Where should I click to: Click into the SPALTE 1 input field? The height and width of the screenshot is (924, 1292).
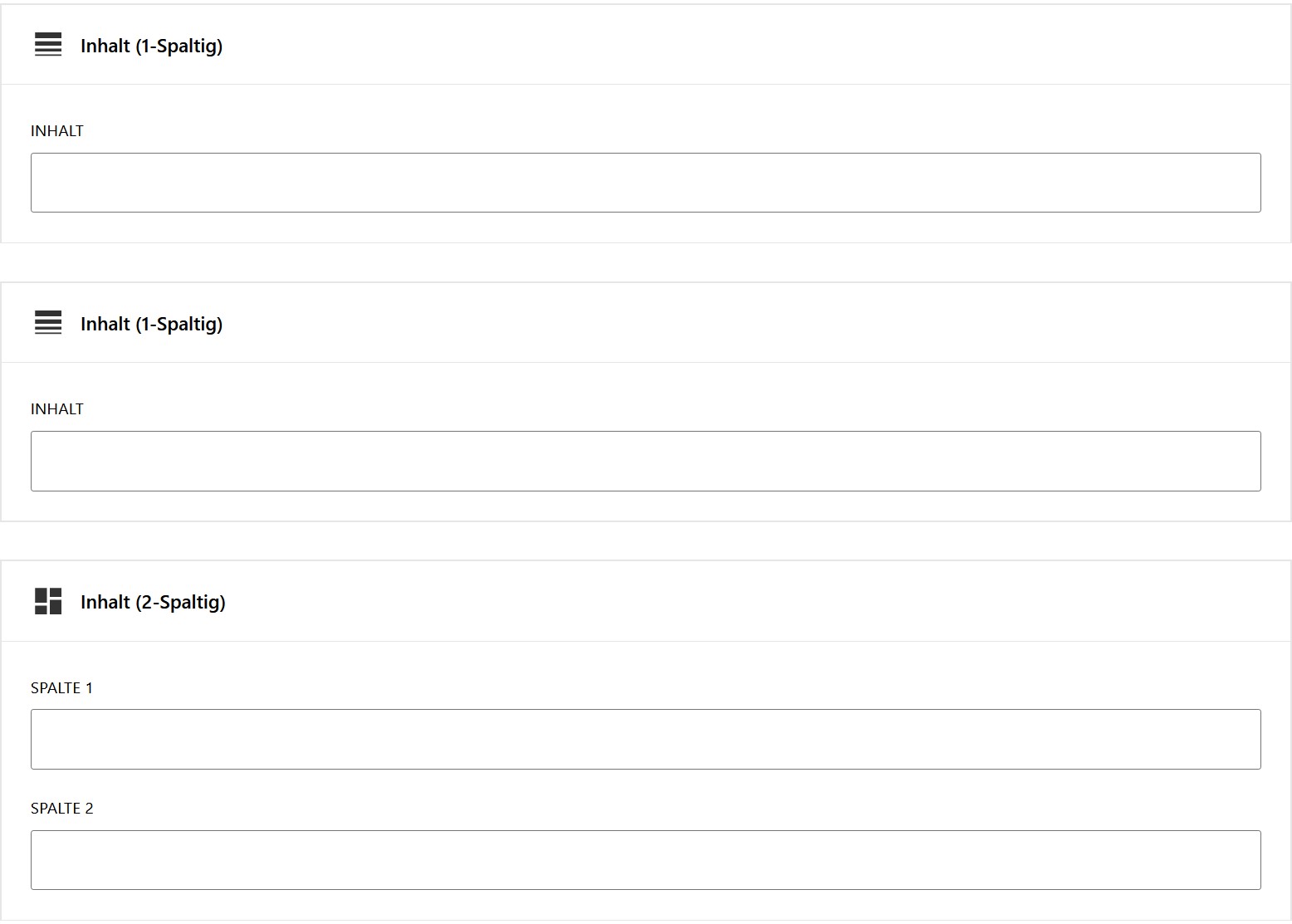pyautogui.click(x=645, y=739)
